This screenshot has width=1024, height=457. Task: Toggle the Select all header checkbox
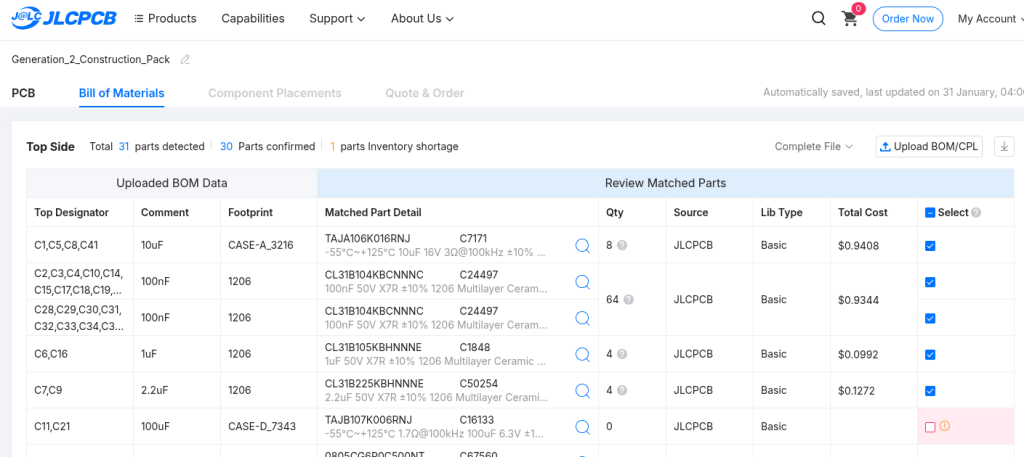click(x=930, y=212)
